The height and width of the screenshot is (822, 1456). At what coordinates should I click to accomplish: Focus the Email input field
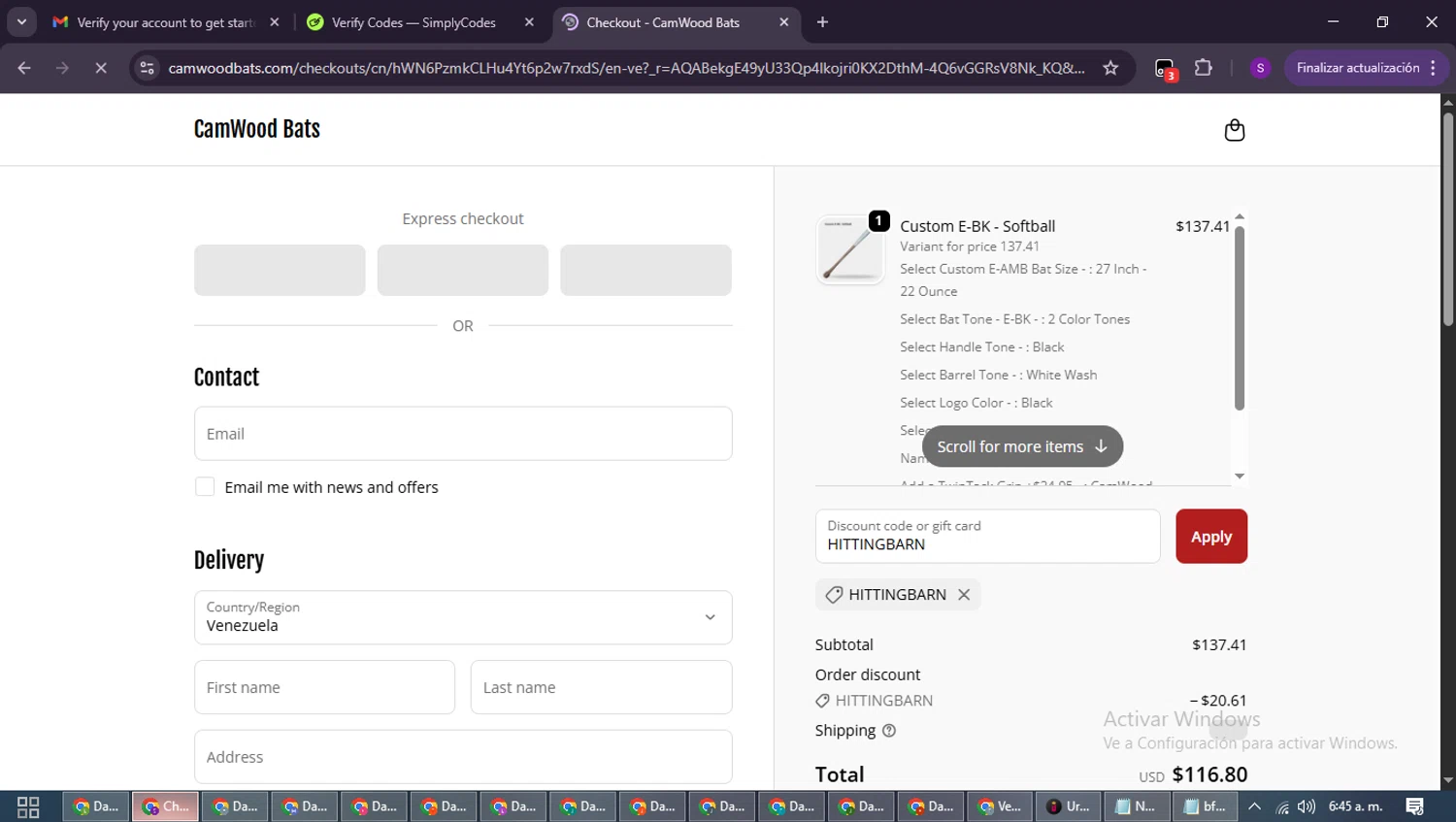(463, 434)
